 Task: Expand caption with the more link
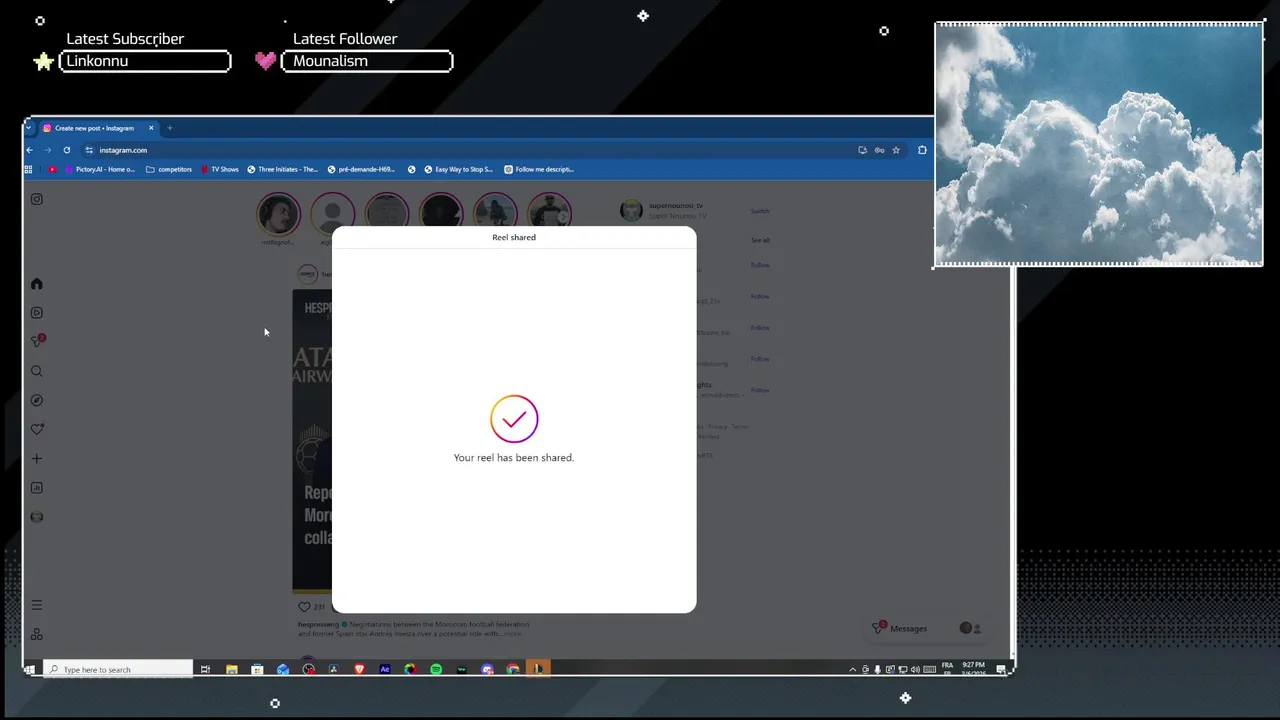512,633
